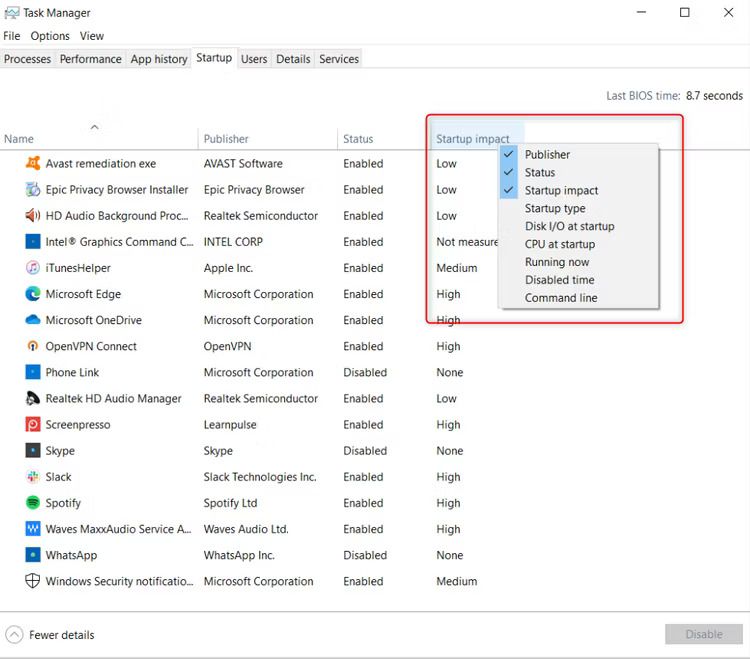
Task: Click the Microsoft Edge icon
Action: pos(33,294)
